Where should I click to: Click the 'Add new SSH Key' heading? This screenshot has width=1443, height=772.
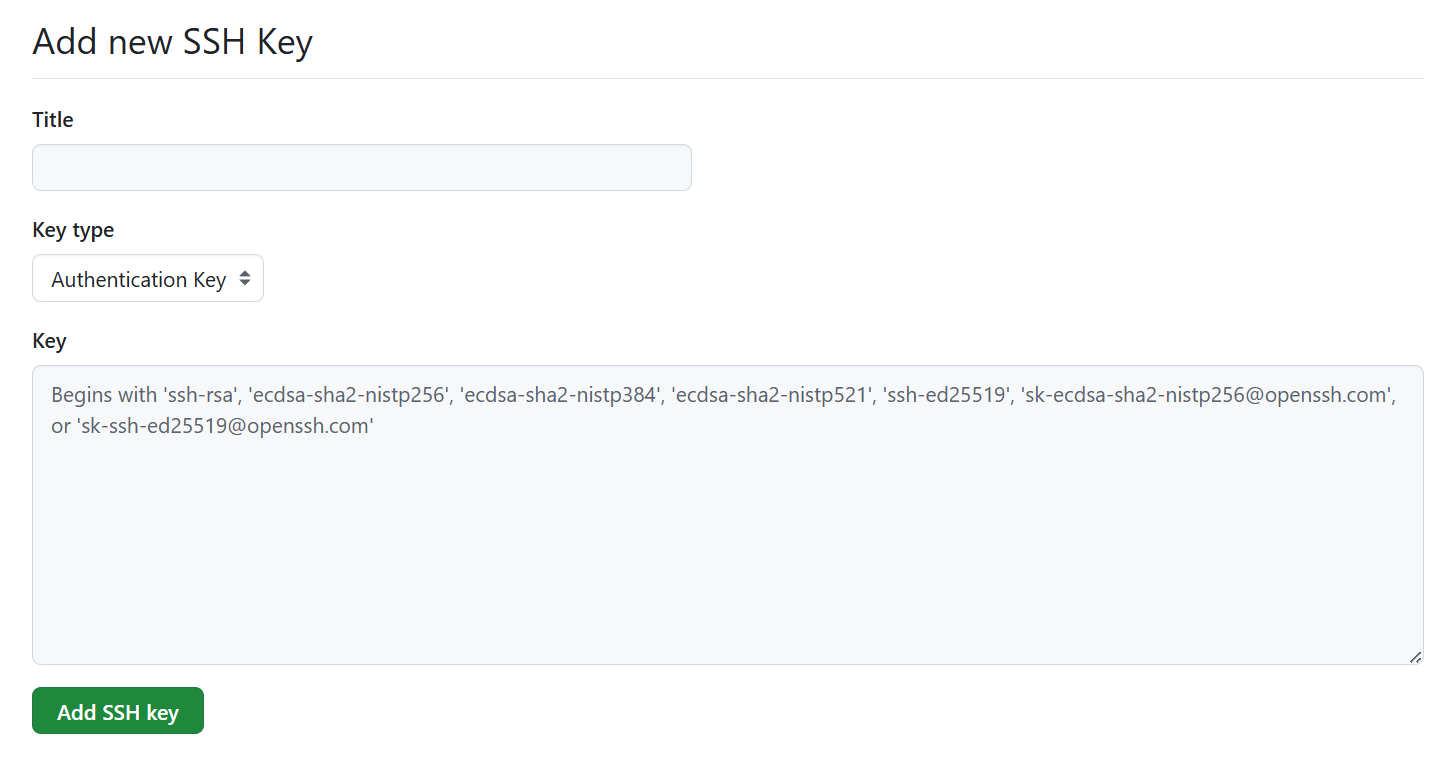pos(172,42)
